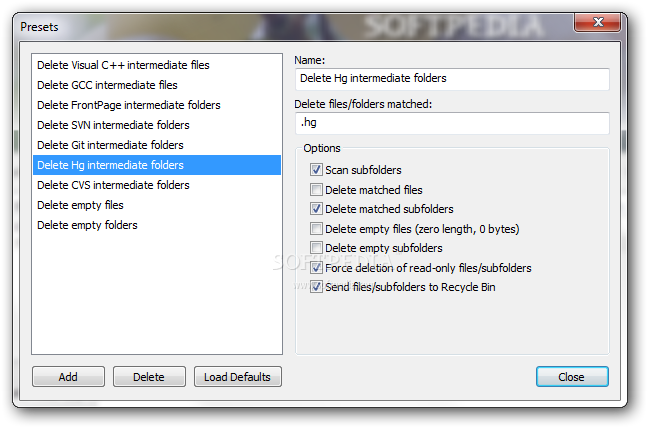The image size is (648, 428).
Task: Click Load Defaults button
Action: click(x=238, y=377)
